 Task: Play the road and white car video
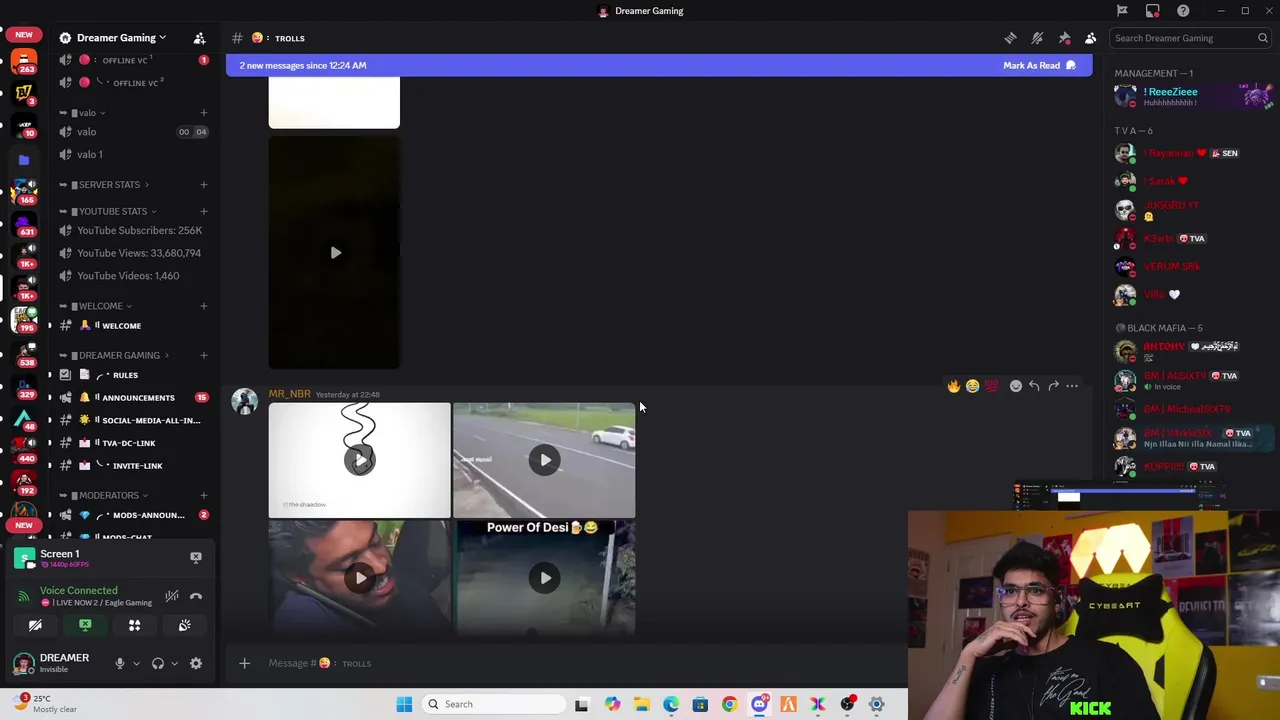[x=544, y=460]
